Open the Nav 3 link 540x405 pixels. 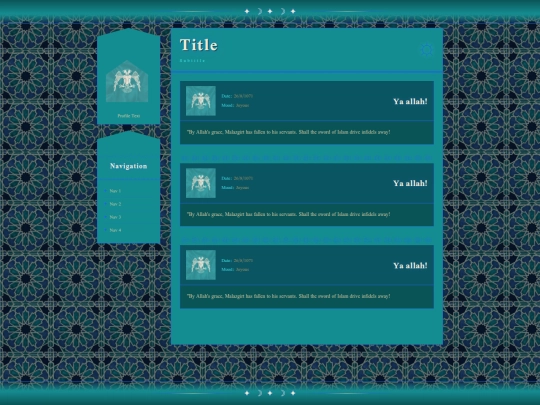pyautogui.click(x=115, y=217)
